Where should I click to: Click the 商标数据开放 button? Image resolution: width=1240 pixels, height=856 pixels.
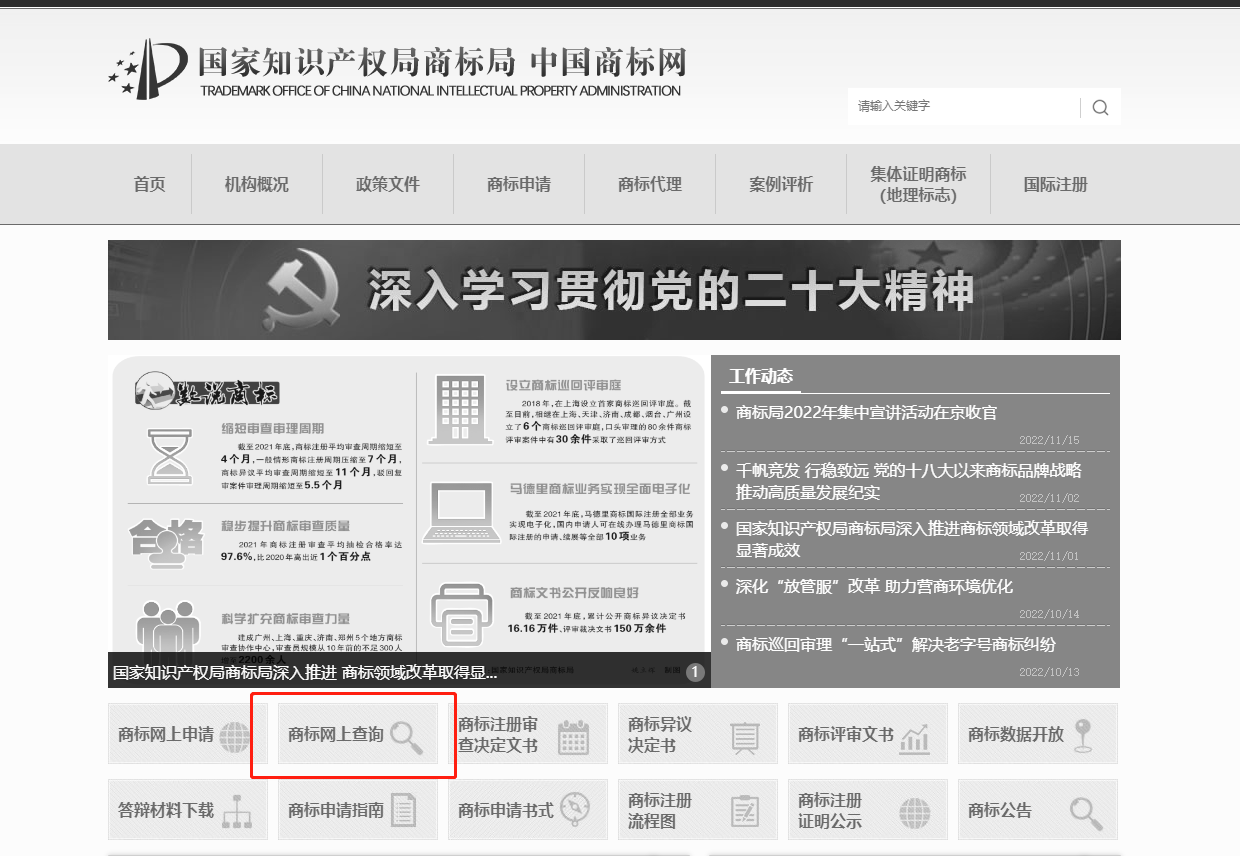click(x=1038, y=734)
